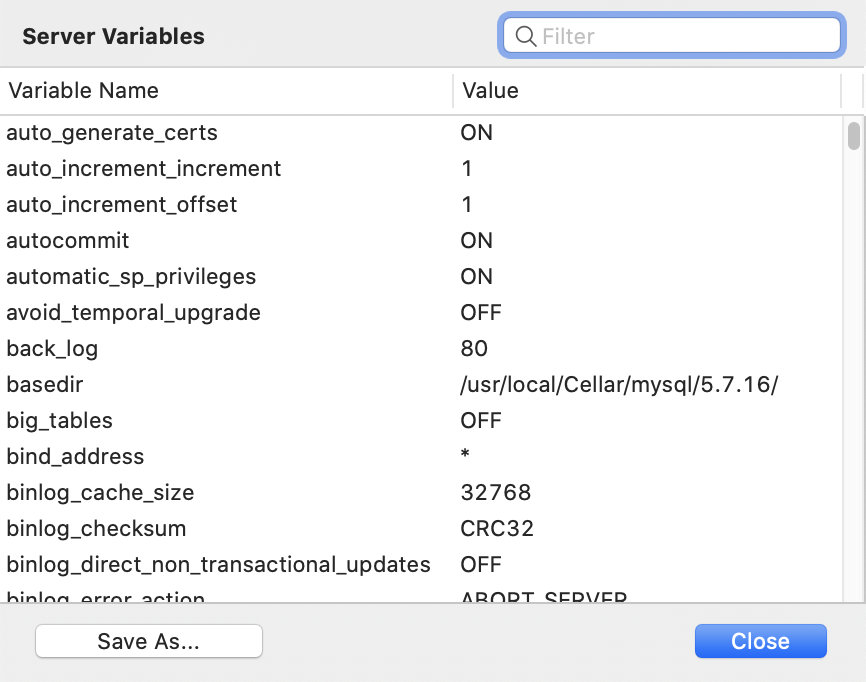
Task: Select the auto_increment_increment variable
Action: [144, 169]
